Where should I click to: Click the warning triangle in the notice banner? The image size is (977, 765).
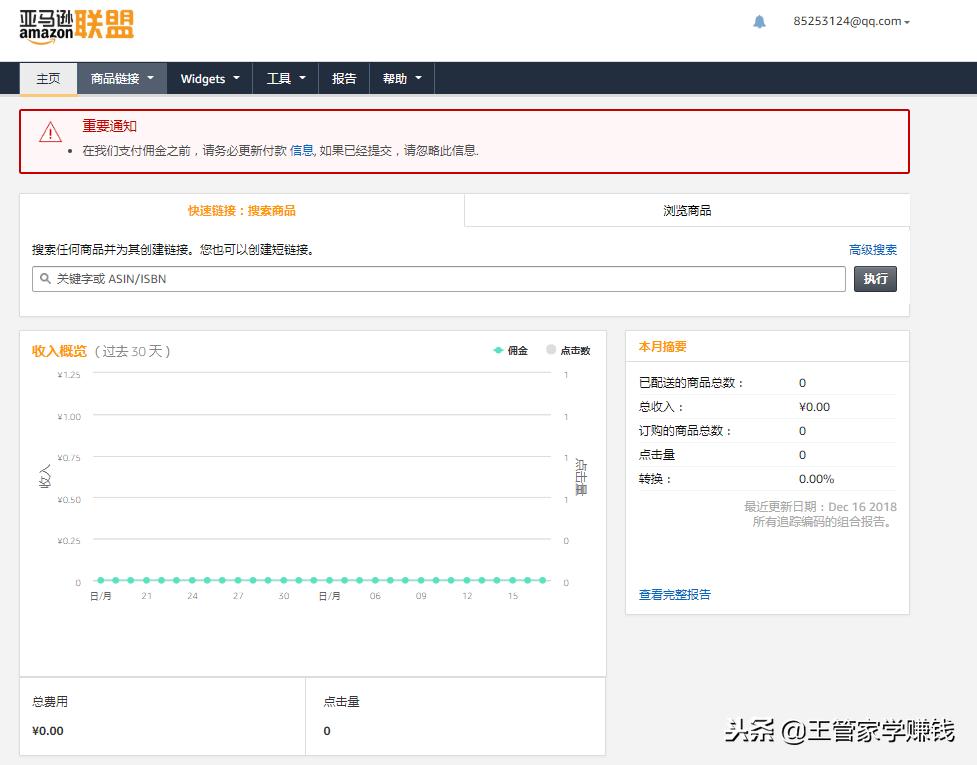pos(50,133)
